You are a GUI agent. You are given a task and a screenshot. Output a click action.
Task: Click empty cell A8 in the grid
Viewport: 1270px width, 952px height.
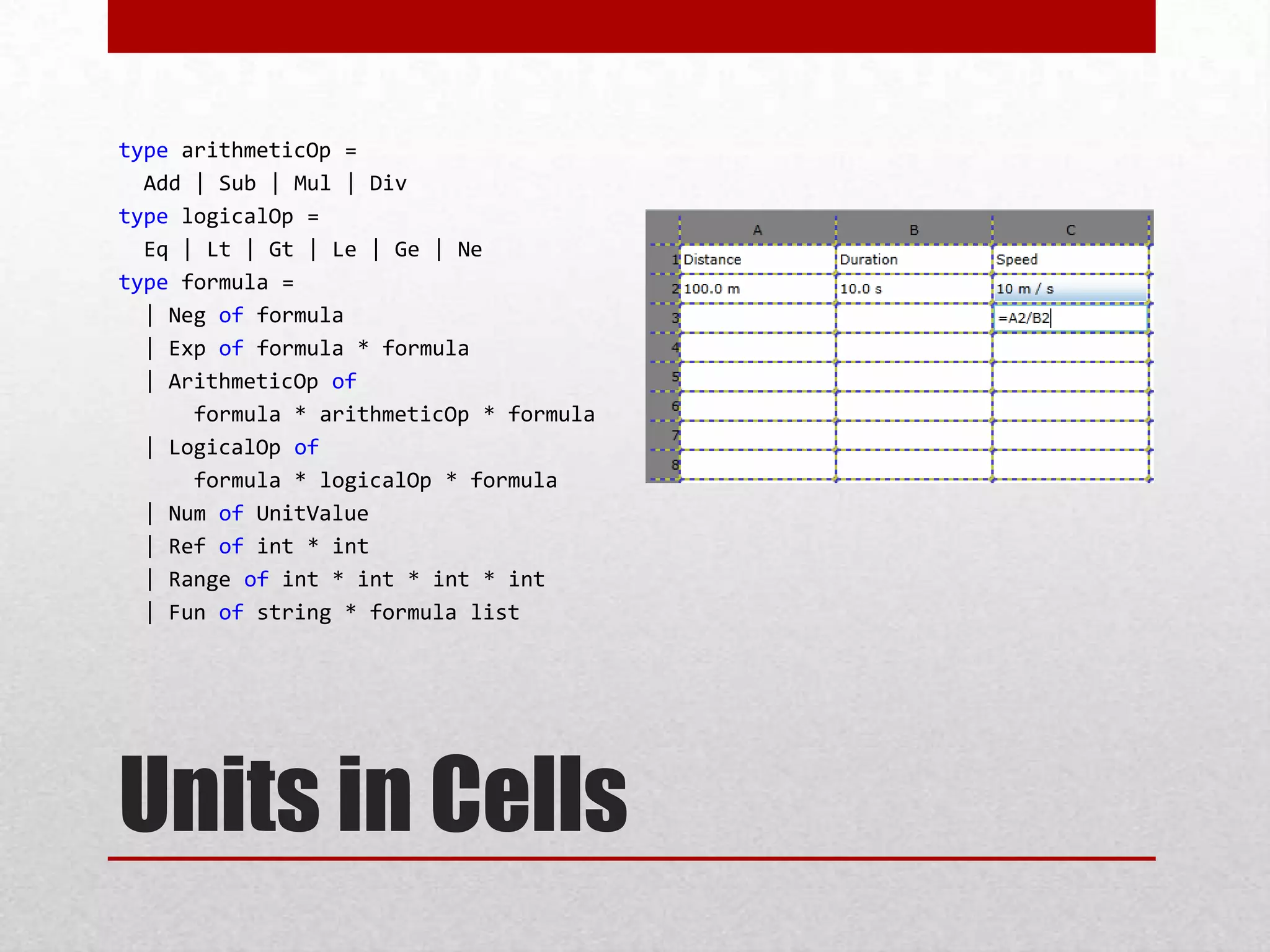[x=757, y=465]
